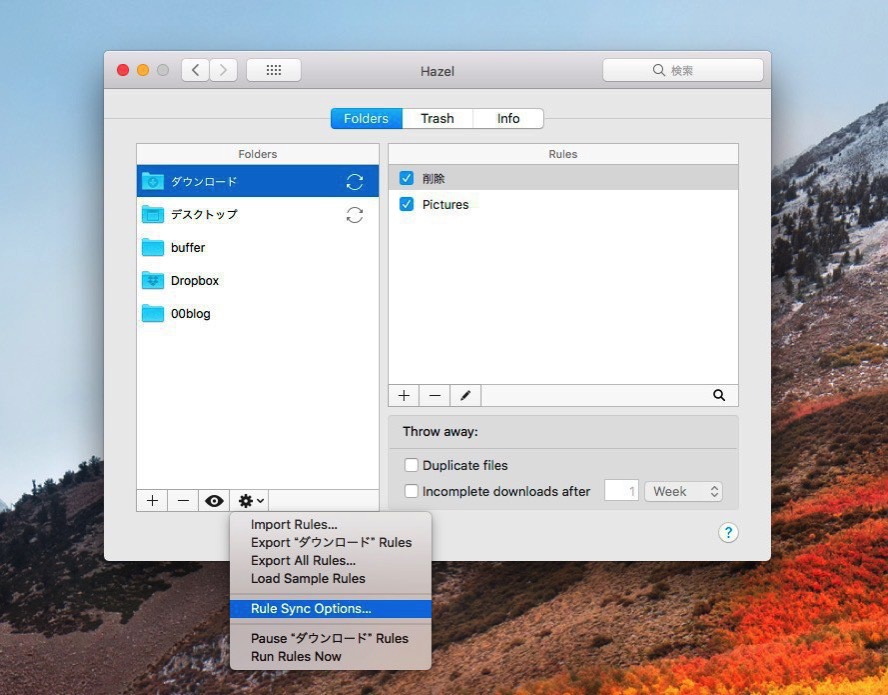
Task: Show all preferences grid button
Action: tap(274, 70)
